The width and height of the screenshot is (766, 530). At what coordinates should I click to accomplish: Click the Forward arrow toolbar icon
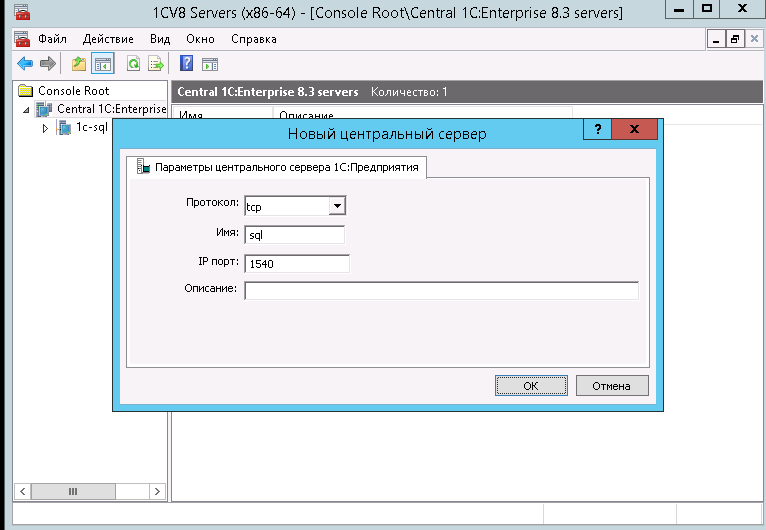pyautogui.click(x=47, y=64)
